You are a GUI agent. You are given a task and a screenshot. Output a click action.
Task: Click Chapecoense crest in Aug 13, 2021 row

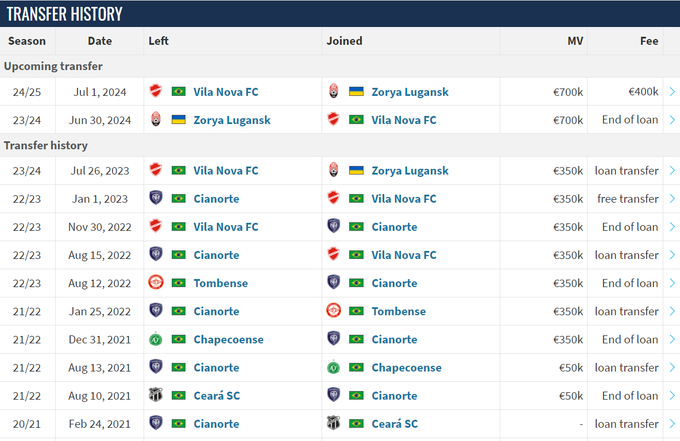(x=334, y=367)
